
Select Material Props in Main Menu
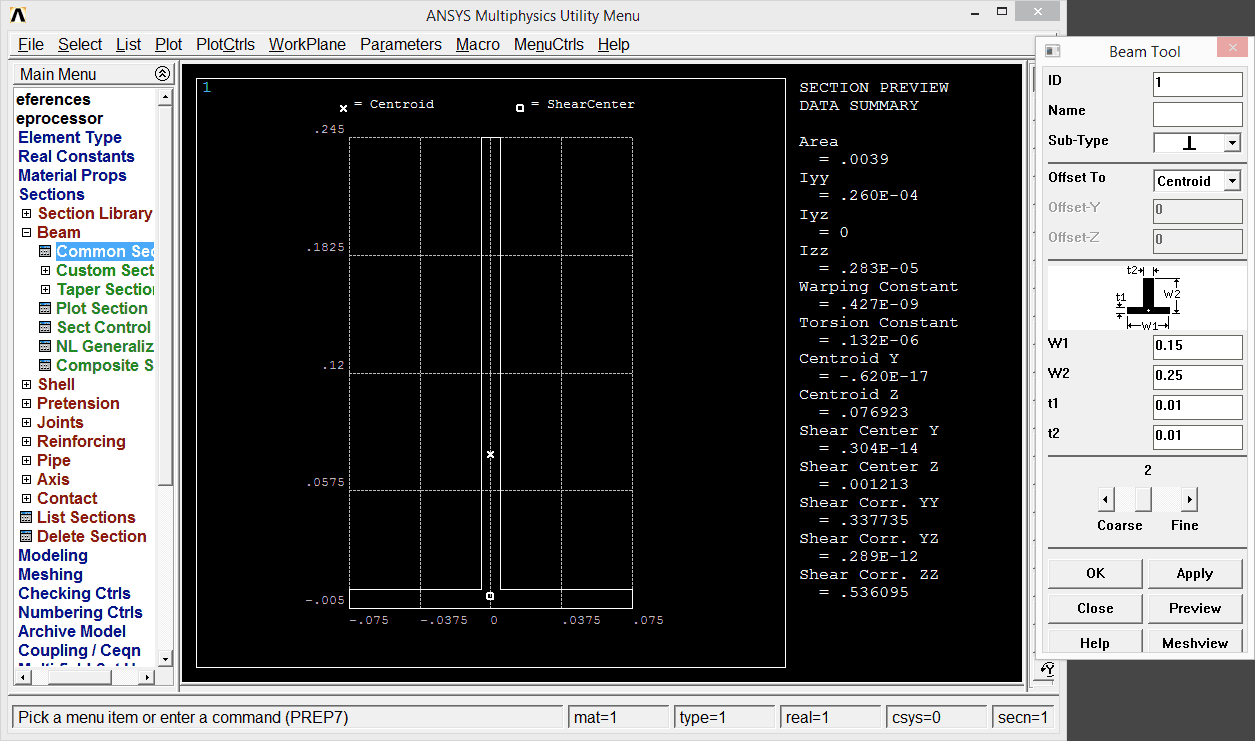click(72, 176)
